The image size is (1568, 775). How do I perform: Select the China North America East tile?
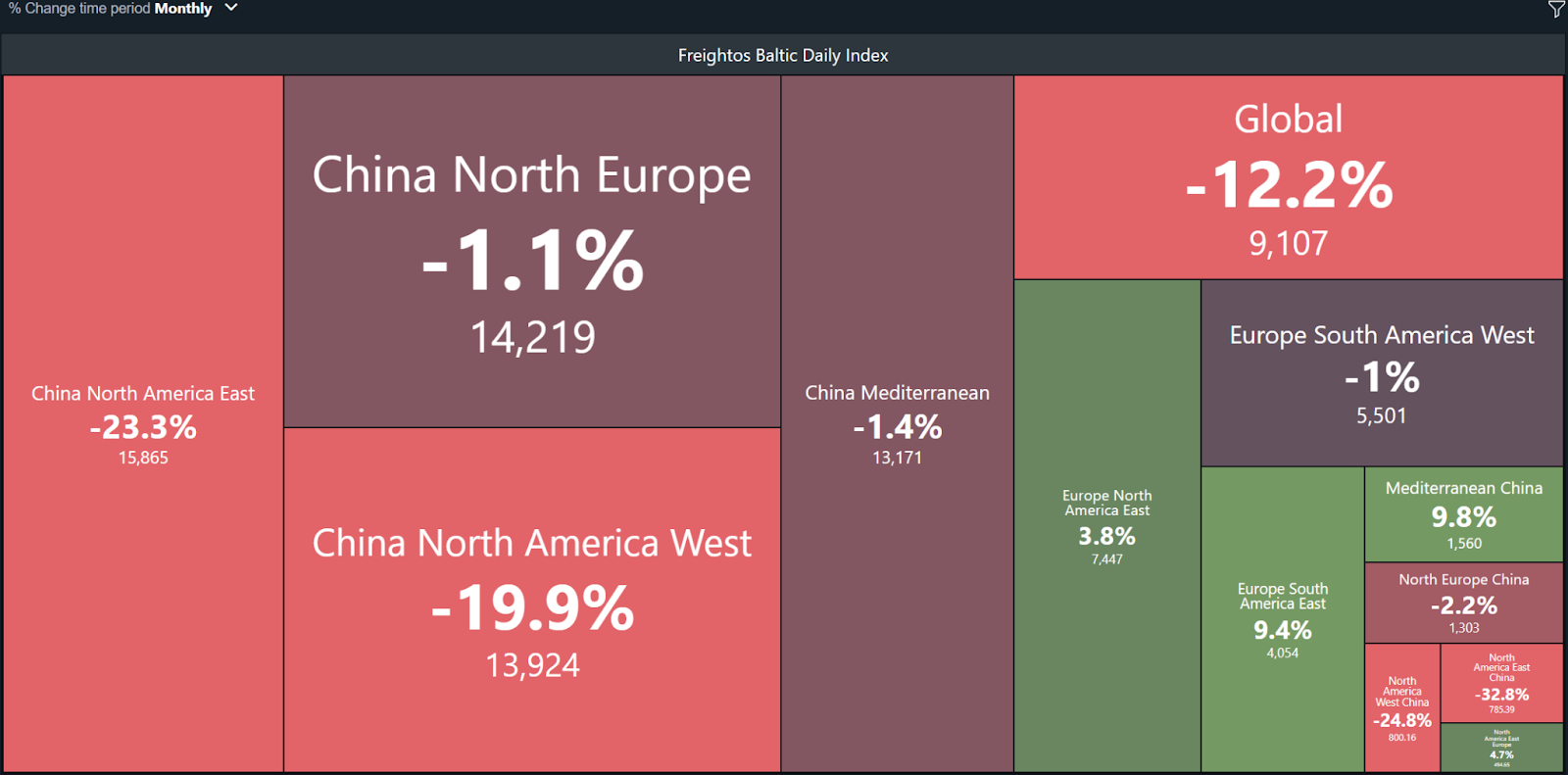pyautogui.click(x=143, y=424)
